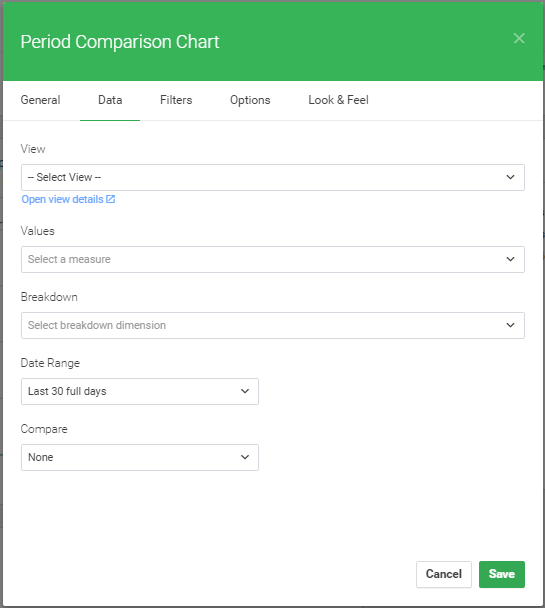Switch to the Look & Feel tab
This screenshot has height=608, width=545.
point(338,100)
